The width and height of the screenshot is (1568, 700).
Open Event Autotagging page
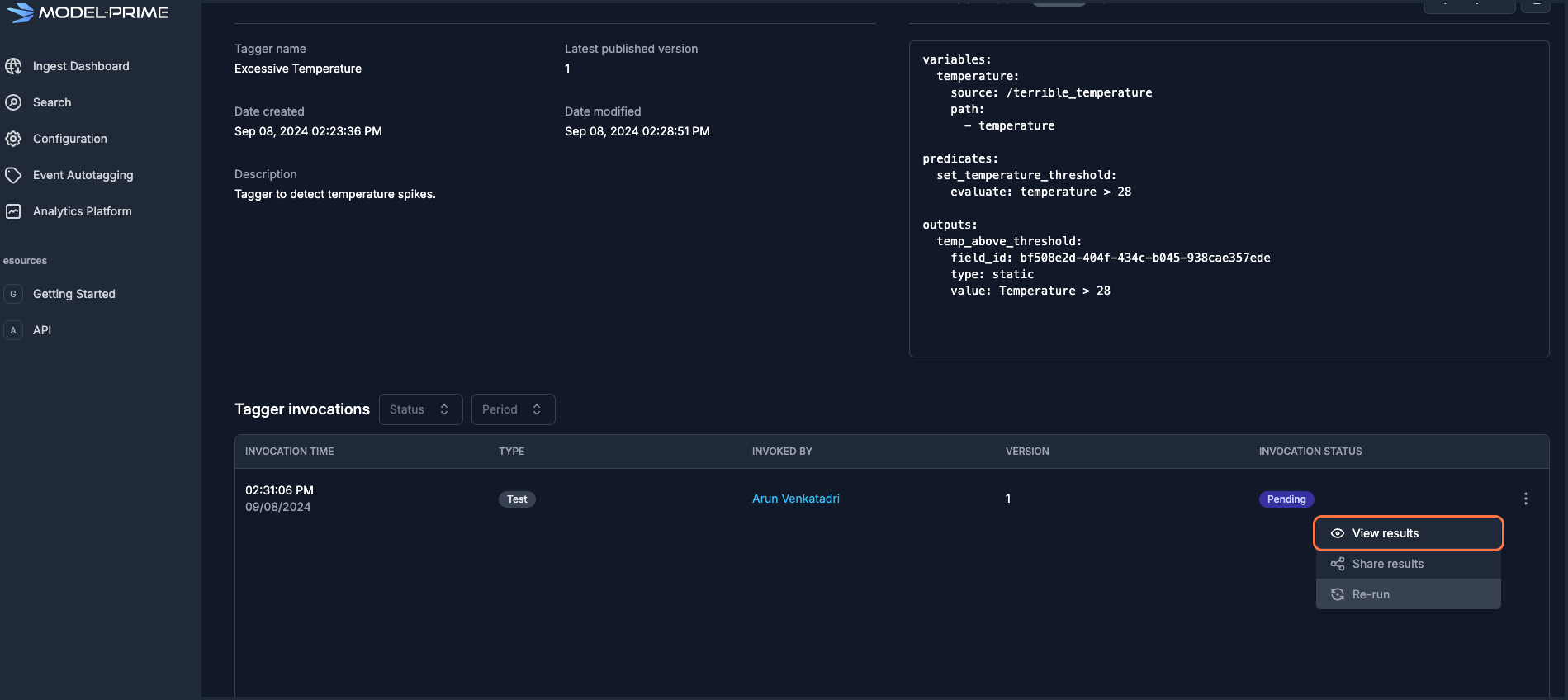click(x=83, y=175)
